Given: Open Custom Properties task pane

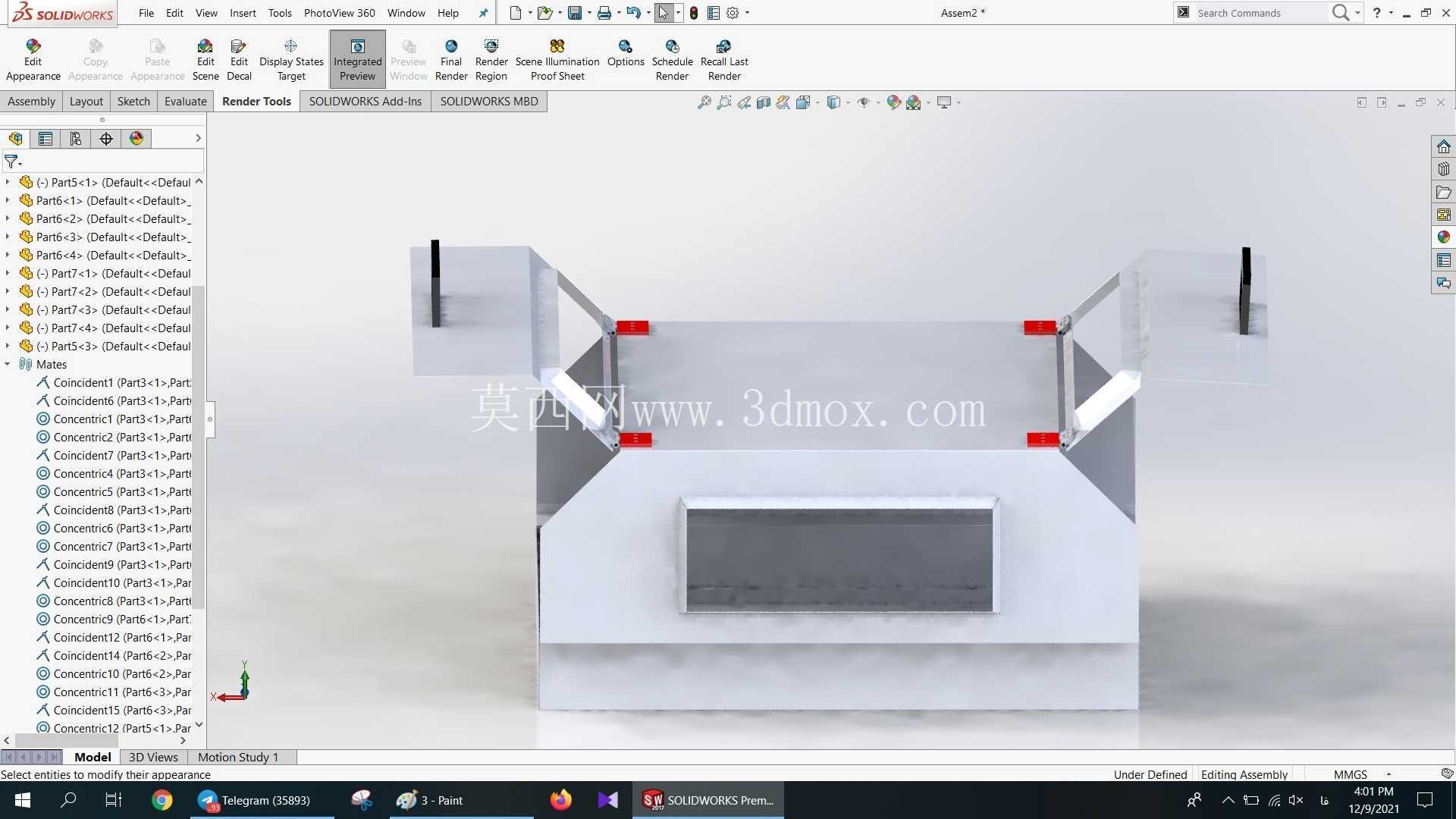Looking at the screenshot, I should [x=1443, y=260].
